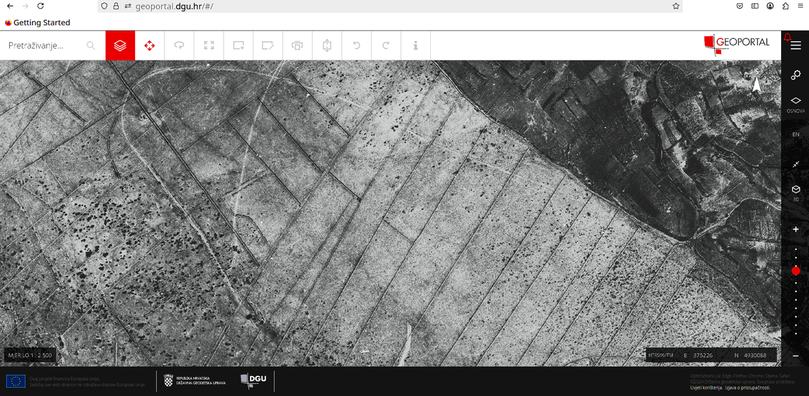809x396 pixels.
Task: Open the Uvjeti korištenja link
Action: pyautogui.click(x=705, y=387)
